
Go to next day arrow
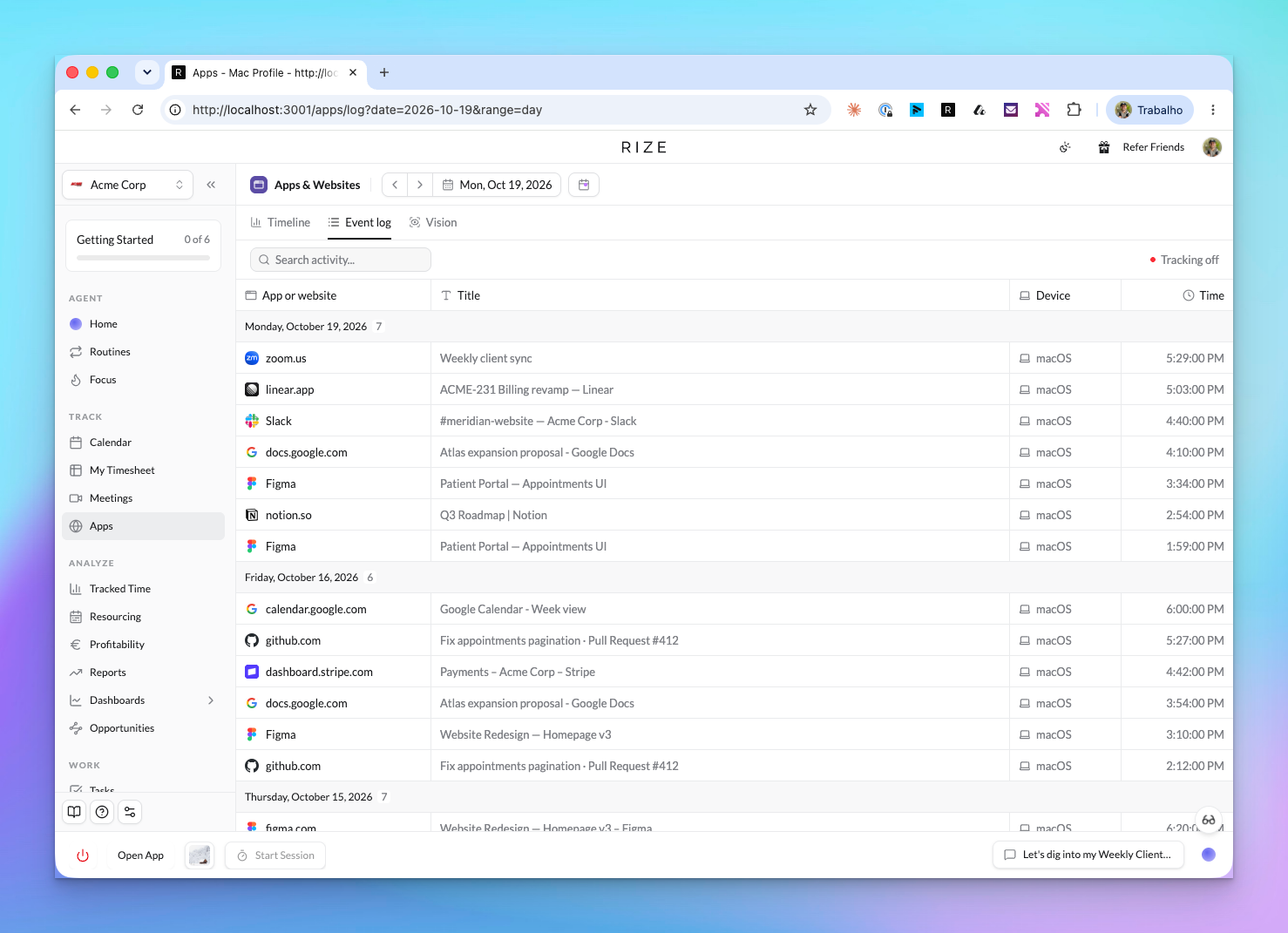click(x=420, y=185)
